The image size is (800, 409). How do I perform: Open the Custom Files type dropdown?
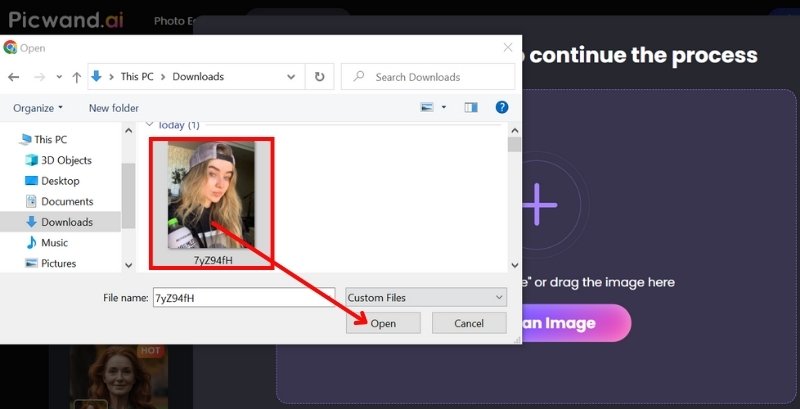click(x=426, y=298)
